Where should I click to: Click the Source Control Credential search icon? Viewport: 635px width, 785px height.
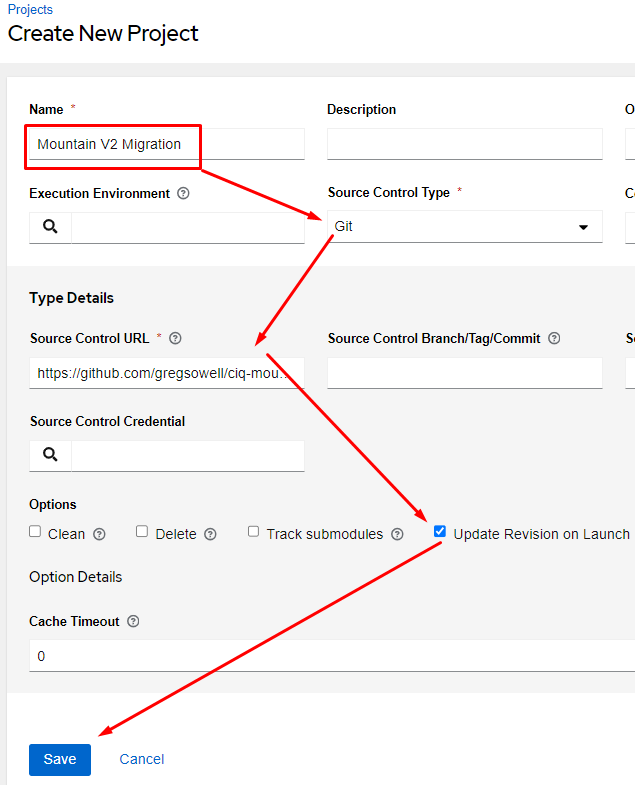click(50, 456)
